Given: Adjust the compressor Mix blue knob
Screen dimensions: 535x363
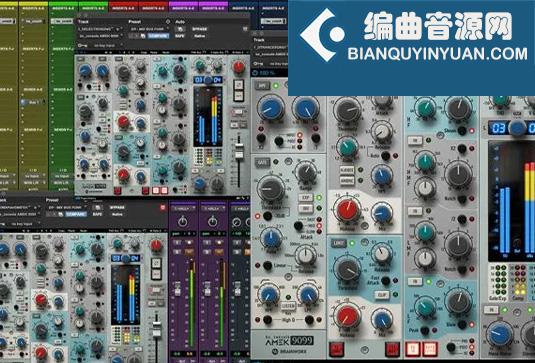Looking at the screenshot, I should (x=382, y=214).
